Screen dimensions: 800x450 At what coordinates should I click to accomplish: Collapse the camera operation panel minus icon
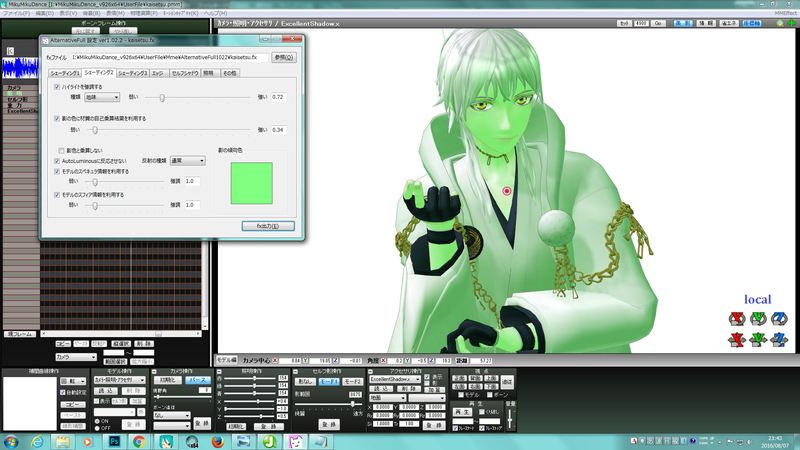(x=154, y=371)
